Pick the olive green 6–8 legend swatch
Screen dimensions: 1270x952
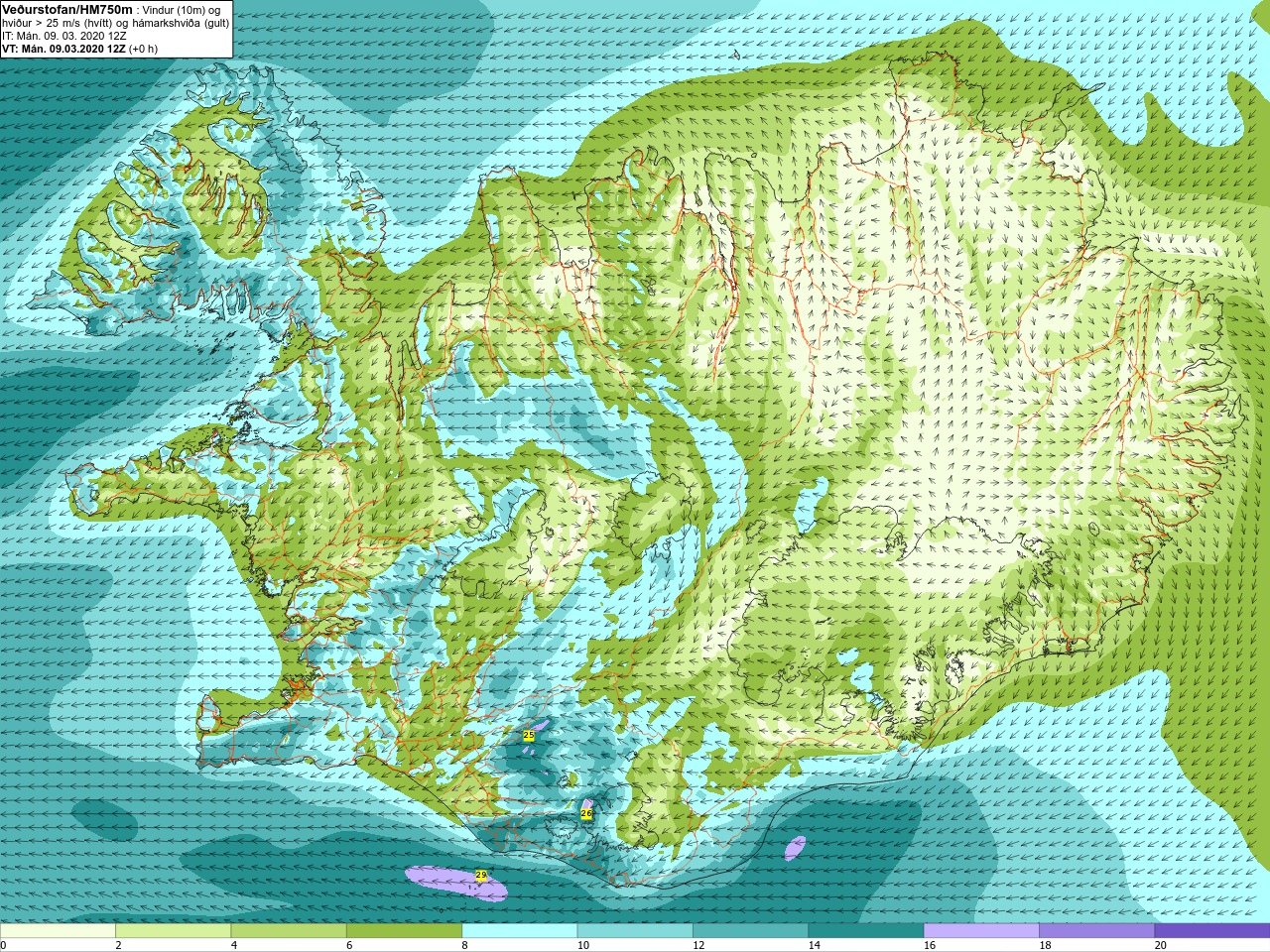tap(404, 931)
